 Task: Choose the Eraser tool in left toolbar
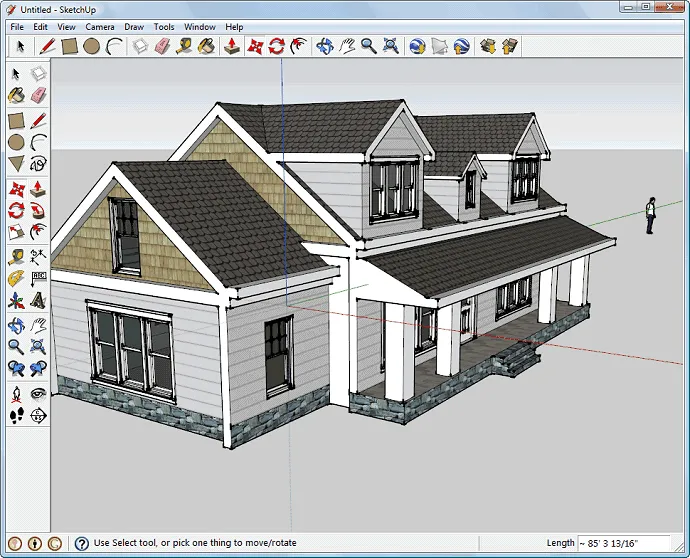click(x=38, y=96)
